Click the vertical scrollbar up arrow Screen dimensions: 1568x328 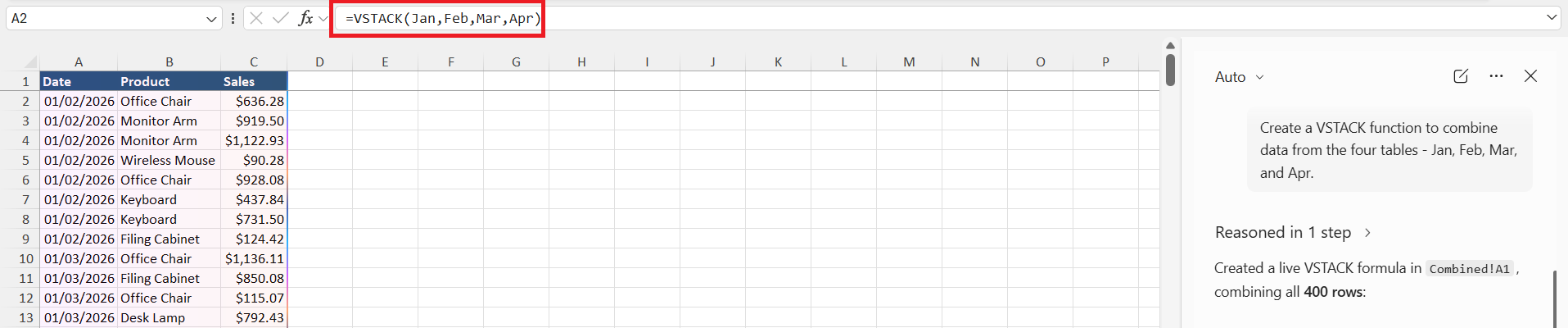tap(1170, 45)
